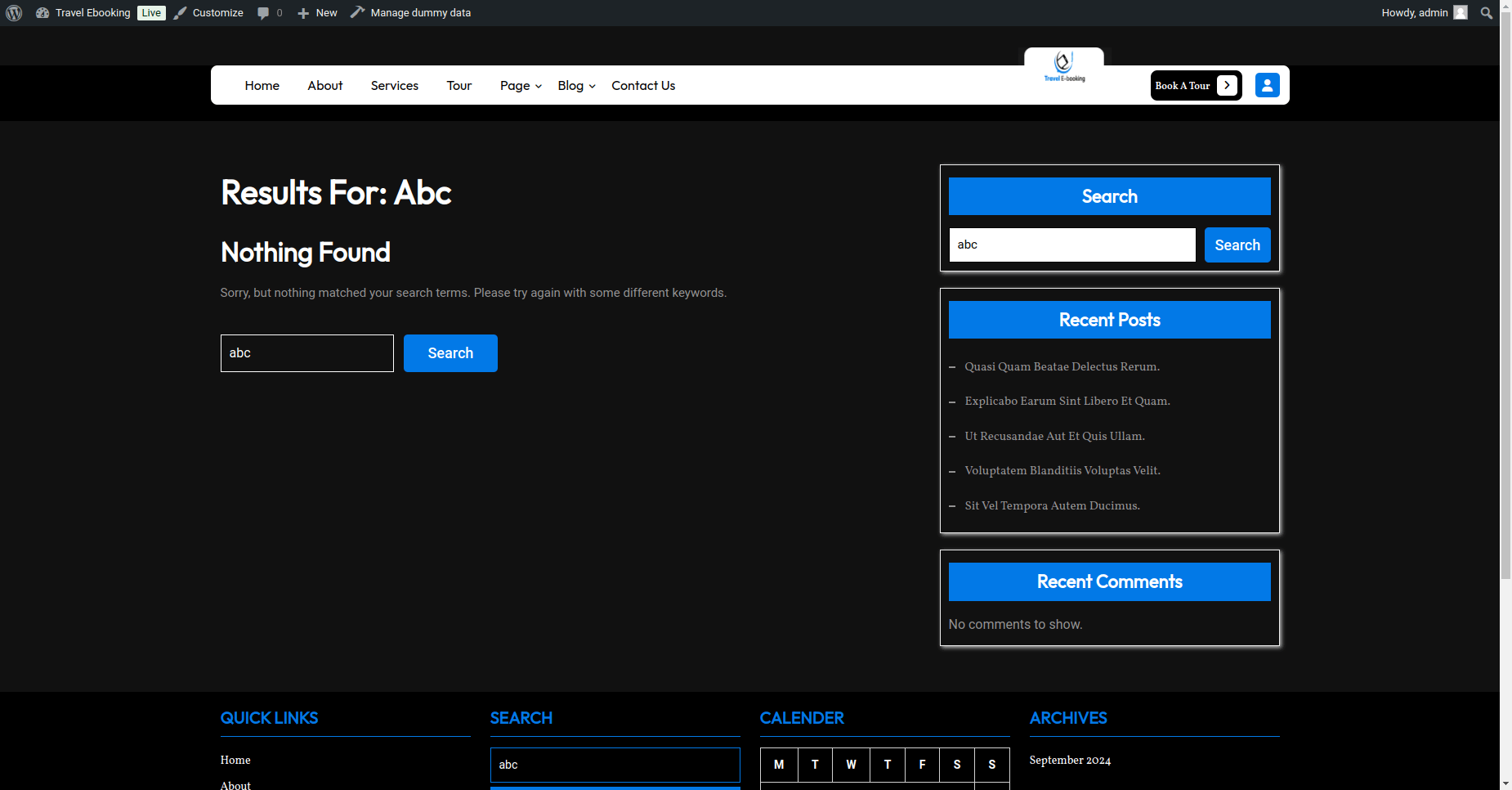Click the admin avatar next to Howdy

tap(1461, 13)
